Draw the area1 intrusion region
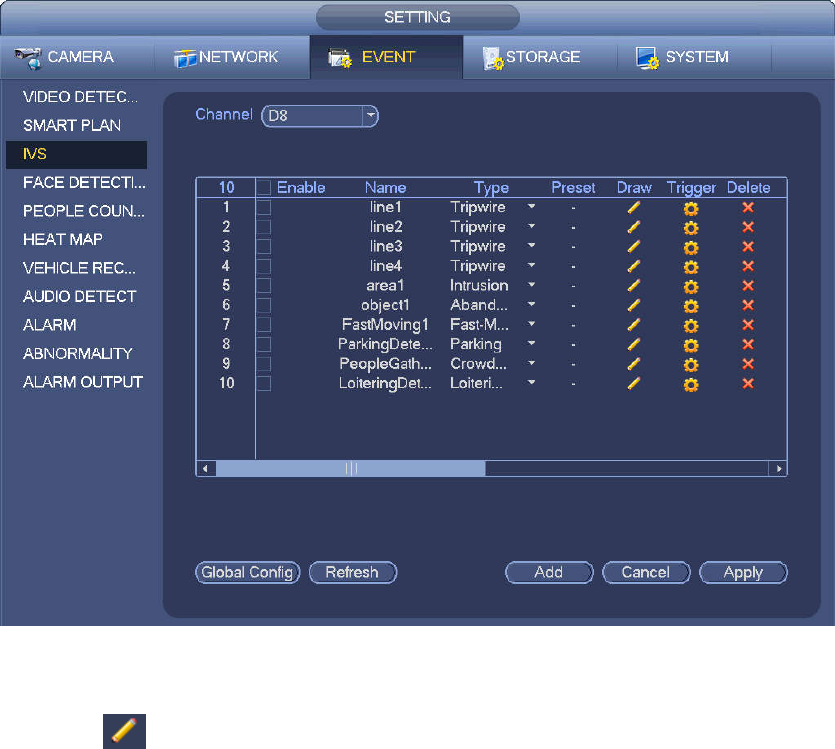The image size is (835, 749). 634,286
